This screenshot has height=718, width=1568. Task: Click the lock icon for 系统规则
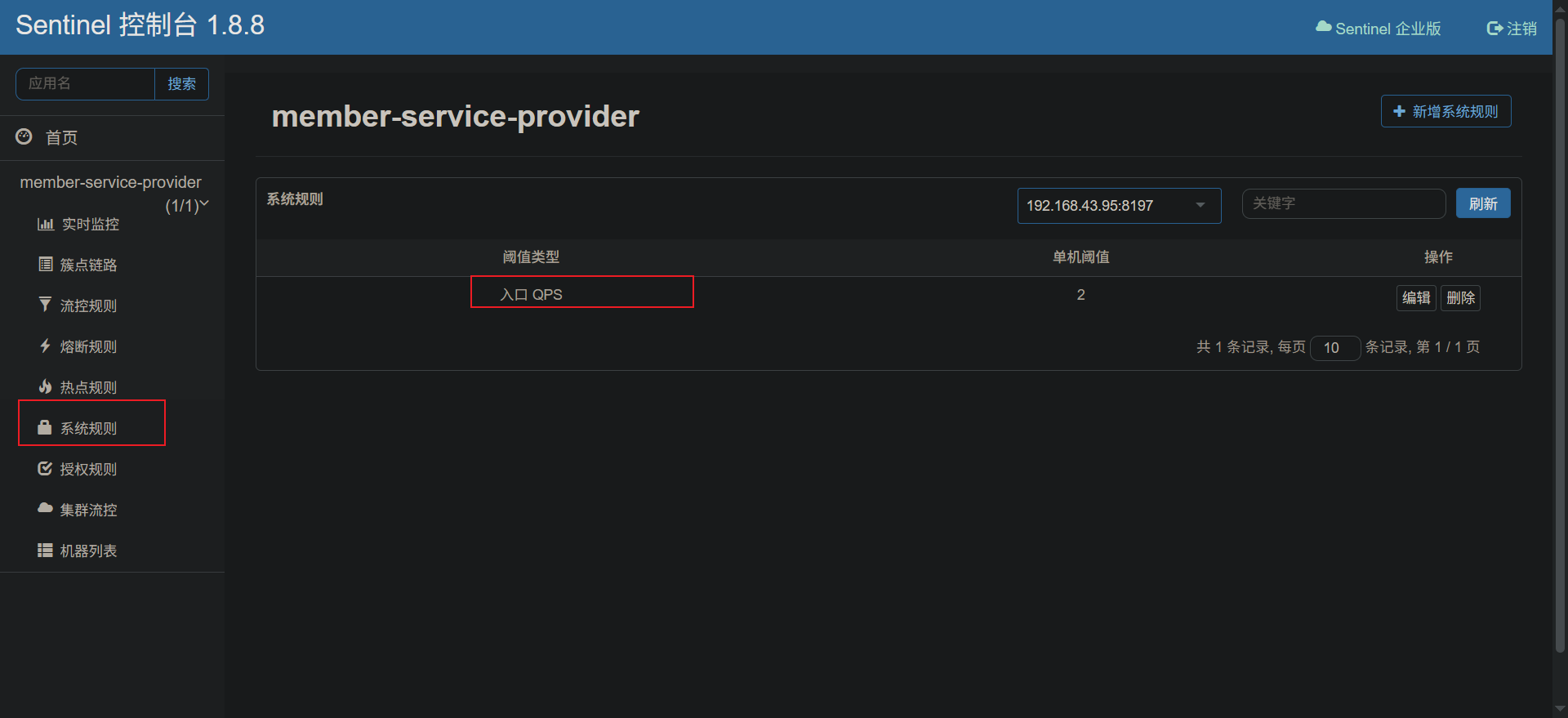[x=45, y=428]
